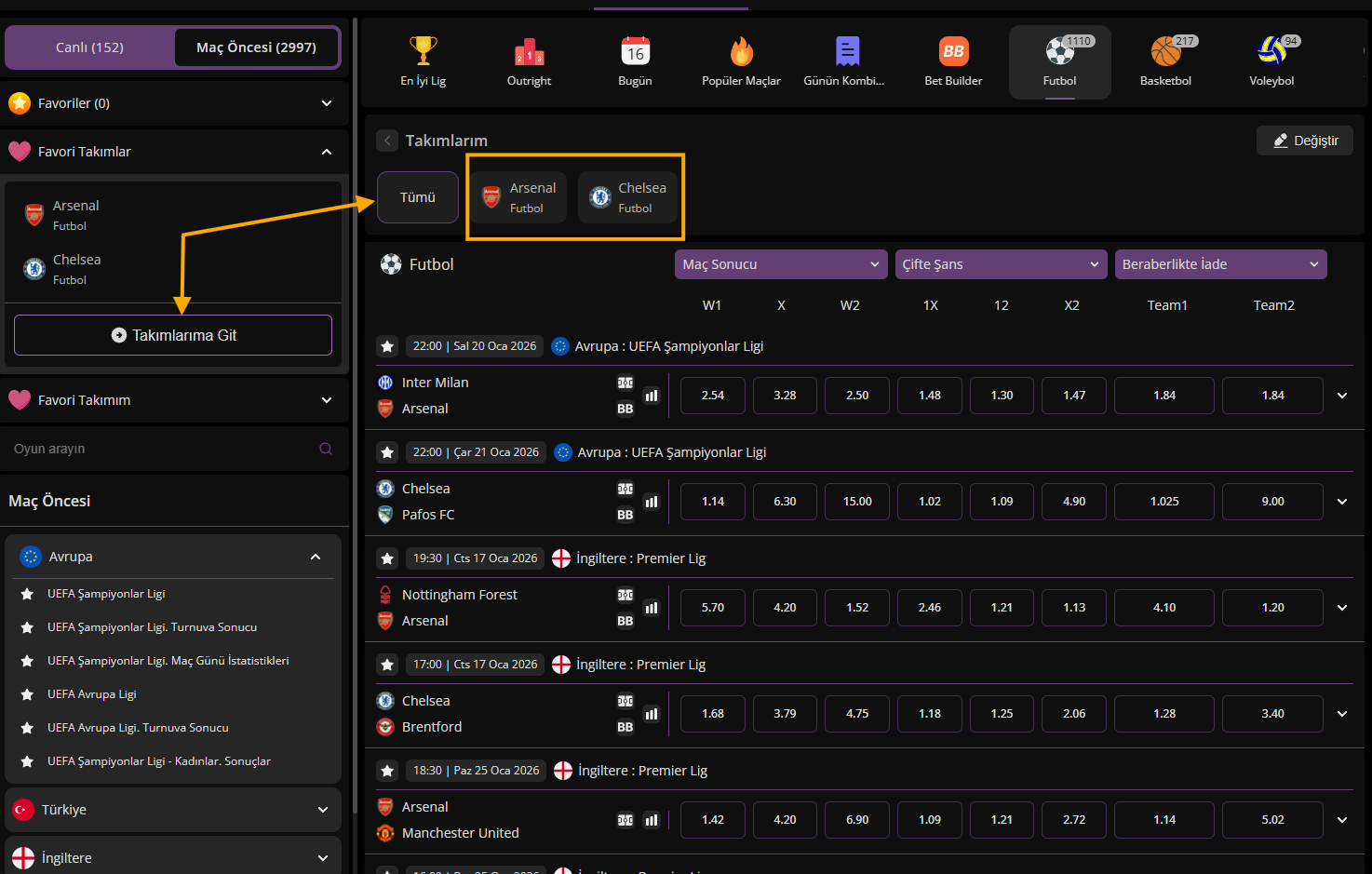Favorite the 20 Oca Şampiyonlar Ligi match star

387,346
